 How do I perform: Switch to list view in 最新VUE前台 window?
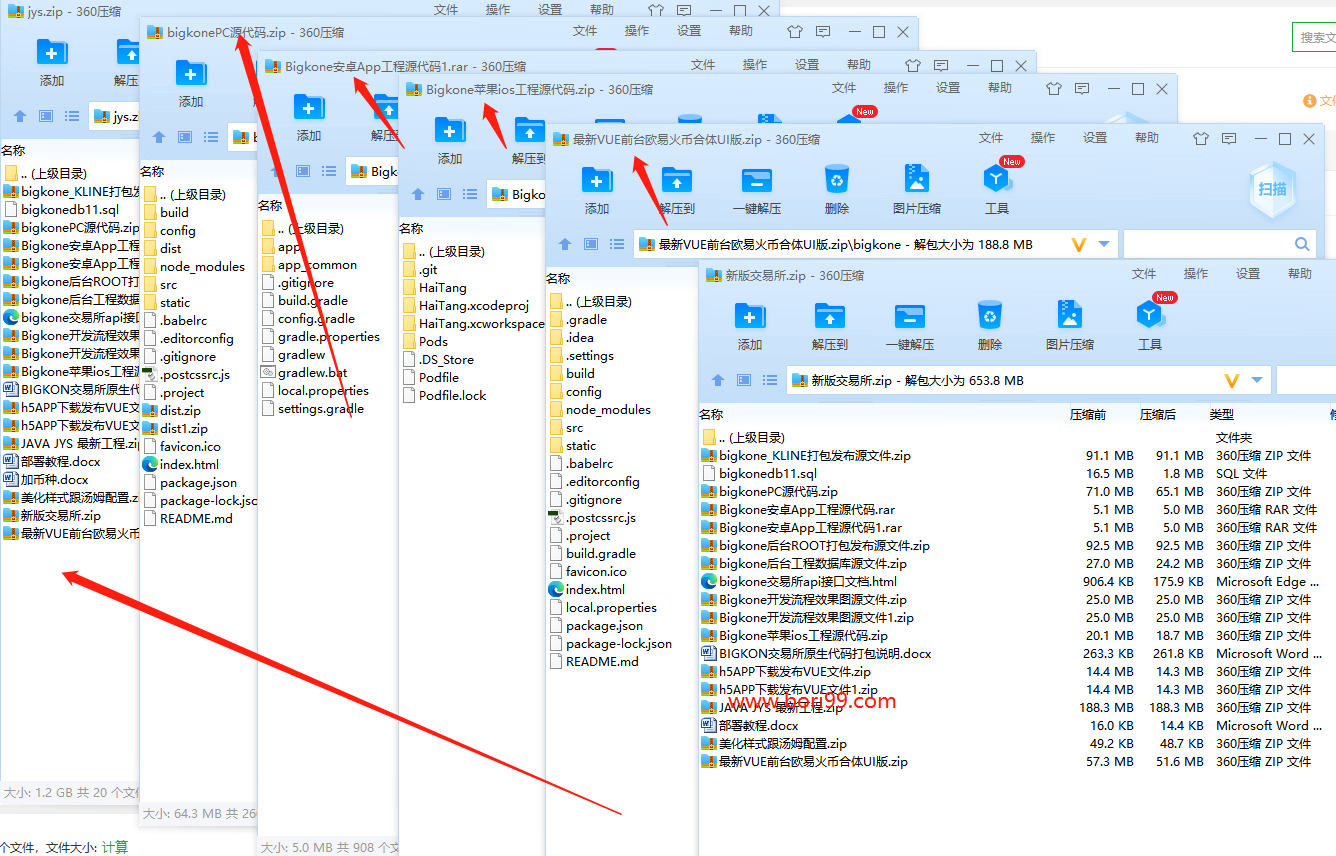[x=617, y=244]
